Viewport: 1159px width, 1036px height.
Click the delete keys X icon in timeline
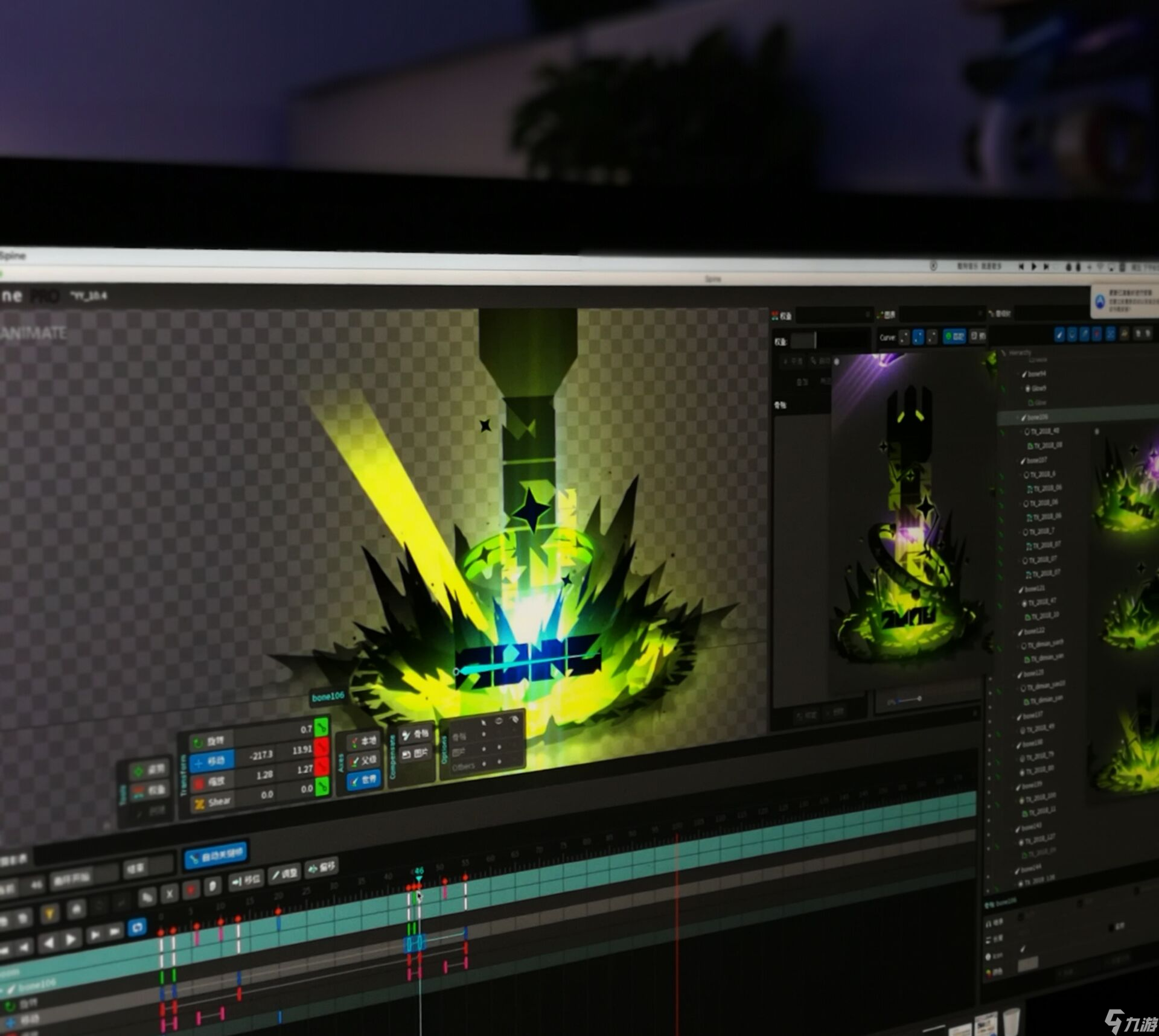pos(170,893)
